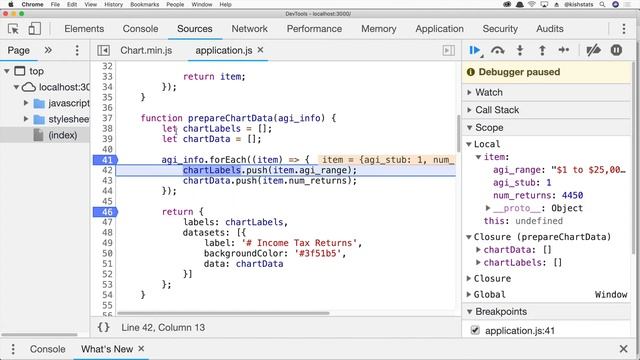Open the Performance panel
The image size is (640, 360).
point(314,29)
